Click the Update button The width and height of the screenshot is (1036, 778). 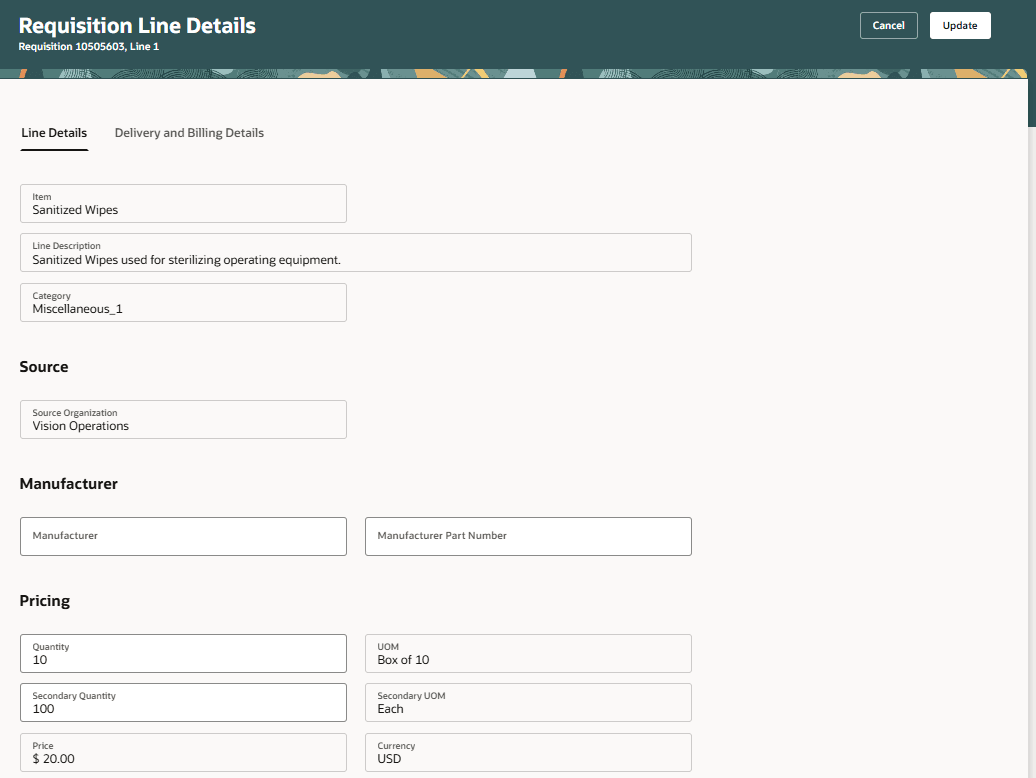coord(959,26)
